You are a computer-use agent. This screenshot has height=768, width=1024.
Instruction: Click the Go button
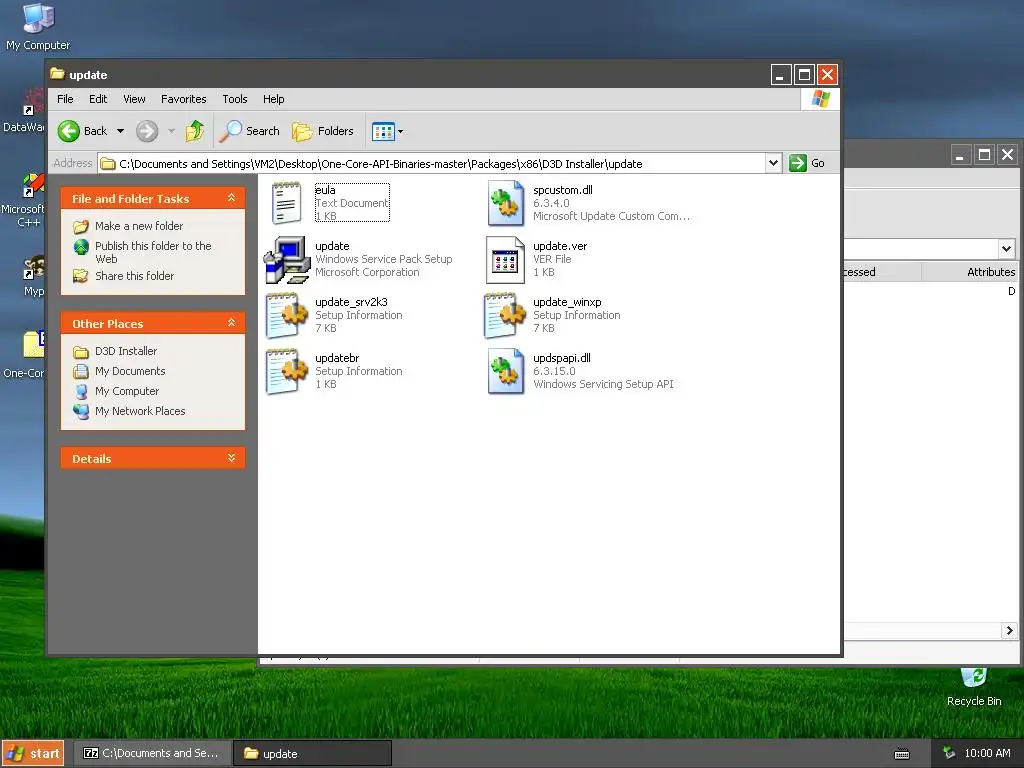coord(807,163)
